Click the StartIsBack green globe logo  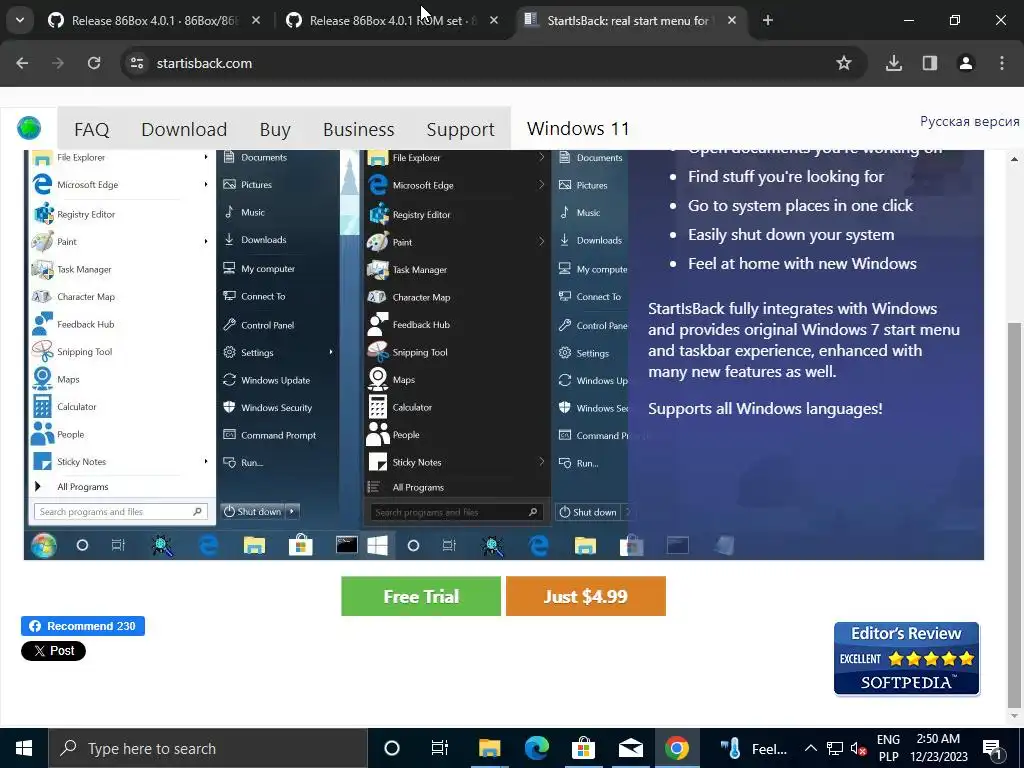pyautogui.click(x=29, y=128)
